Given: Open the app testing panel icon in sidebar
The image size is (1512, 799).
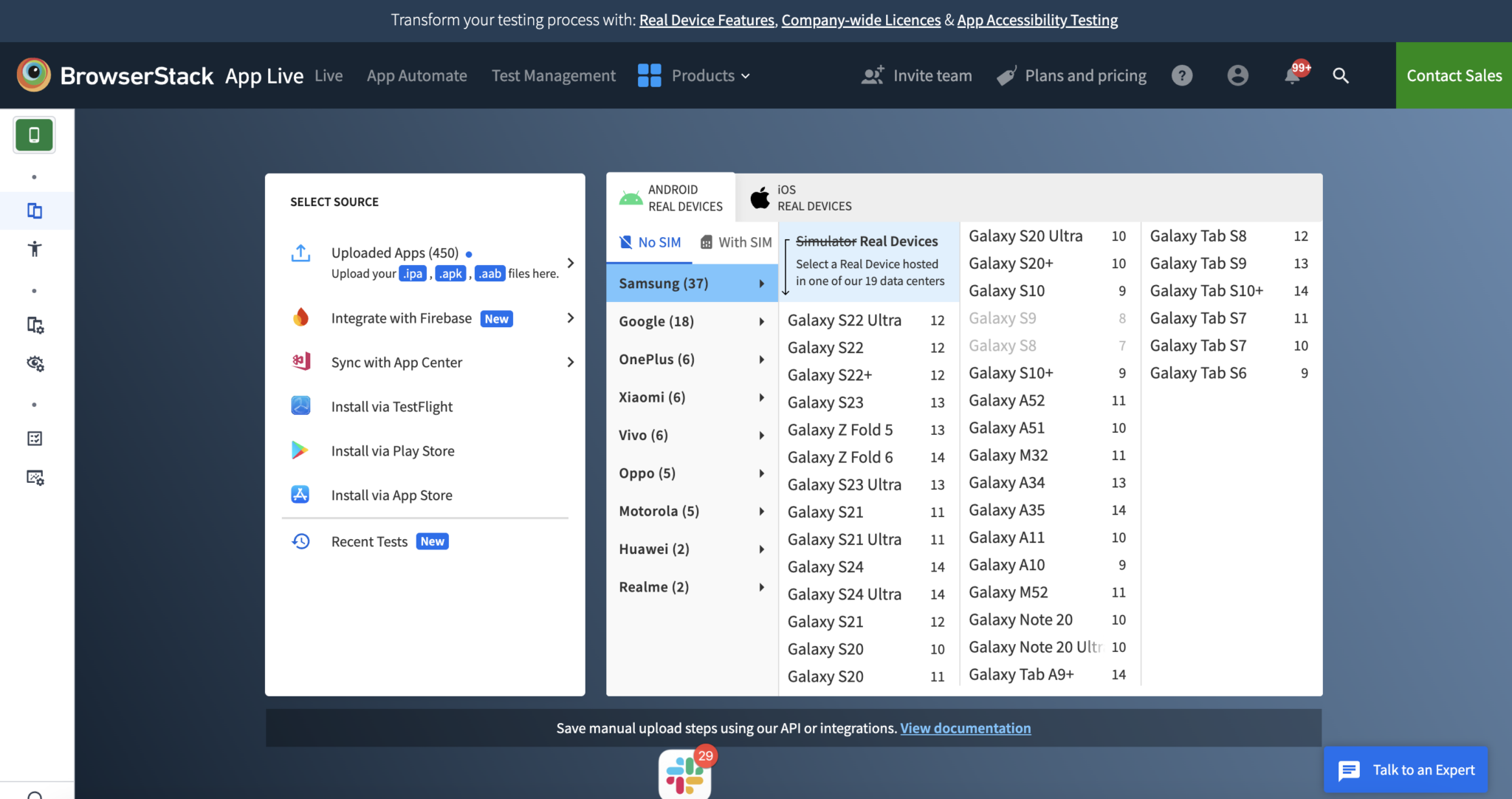Looking at the screenshot, I should 35,210.
